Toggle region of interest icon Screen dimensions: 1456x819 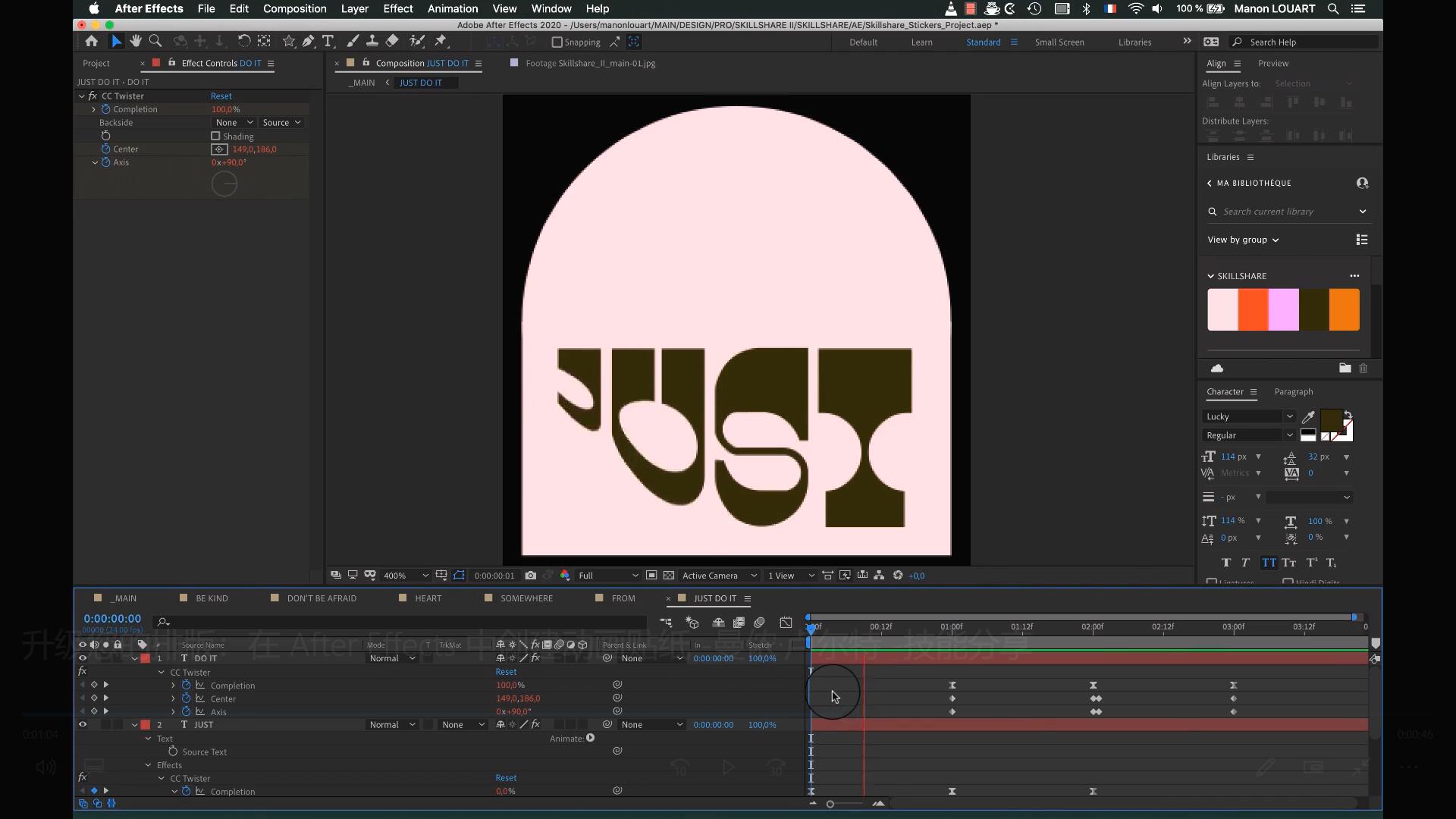[651, 576]
